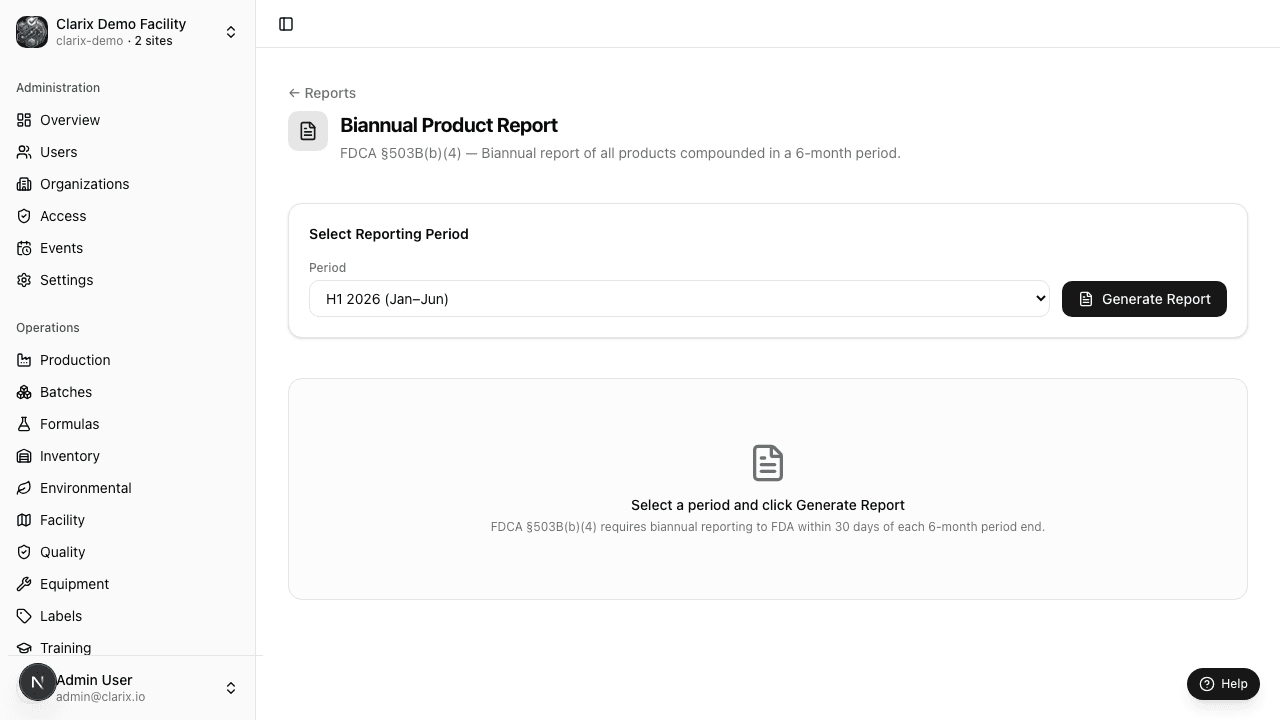Go back to Reports

point(322,93)
